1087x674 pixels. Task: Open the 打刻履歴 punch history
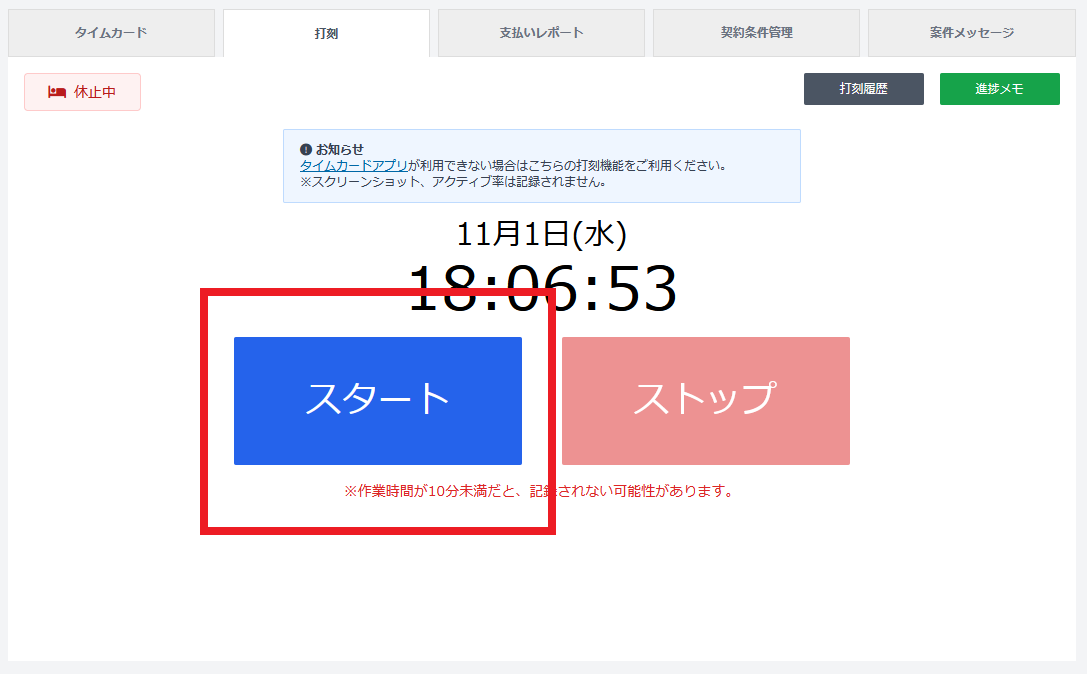[x=863, y=89]
